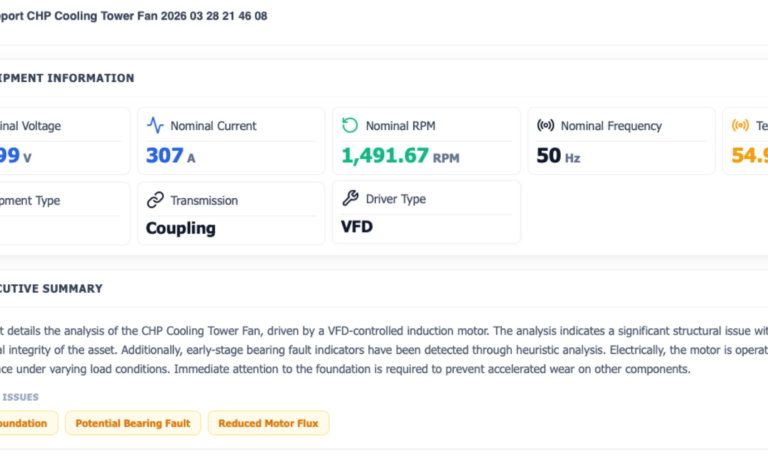Click the Nominal Frequency broadcast icon
The image size is (768, 456).
(545, 125)
